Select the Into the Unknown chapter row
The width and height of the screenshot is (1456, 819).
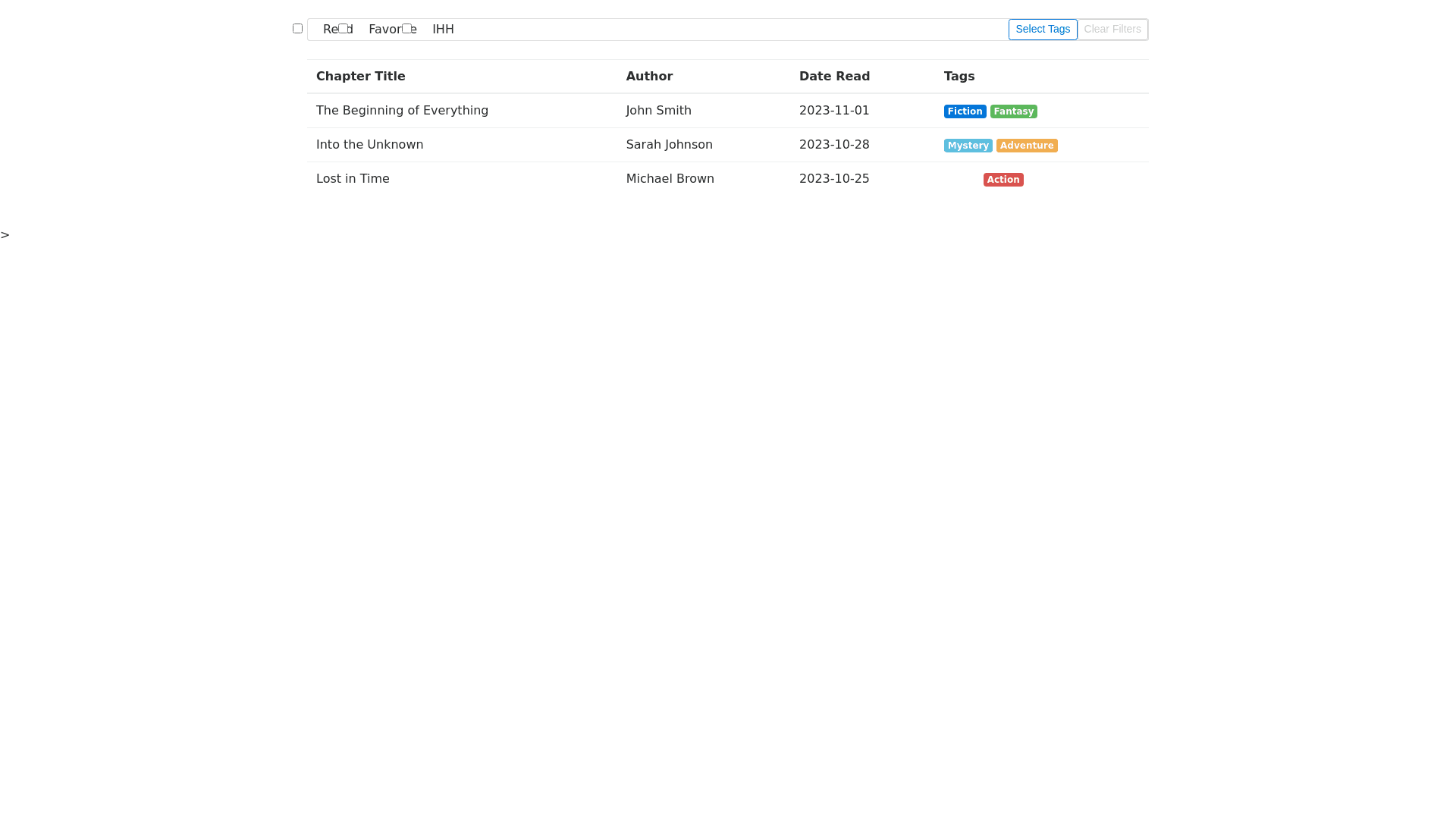(x=369, y=145)
